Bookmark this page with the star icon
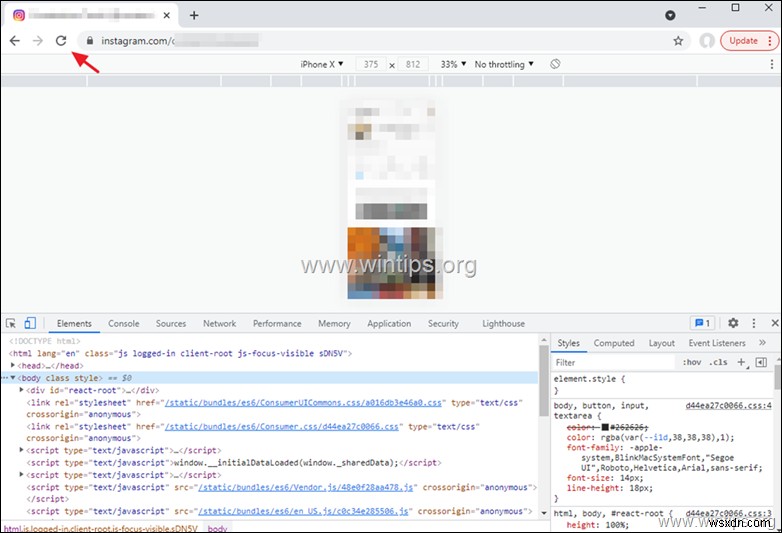 (x=678, y=41)
